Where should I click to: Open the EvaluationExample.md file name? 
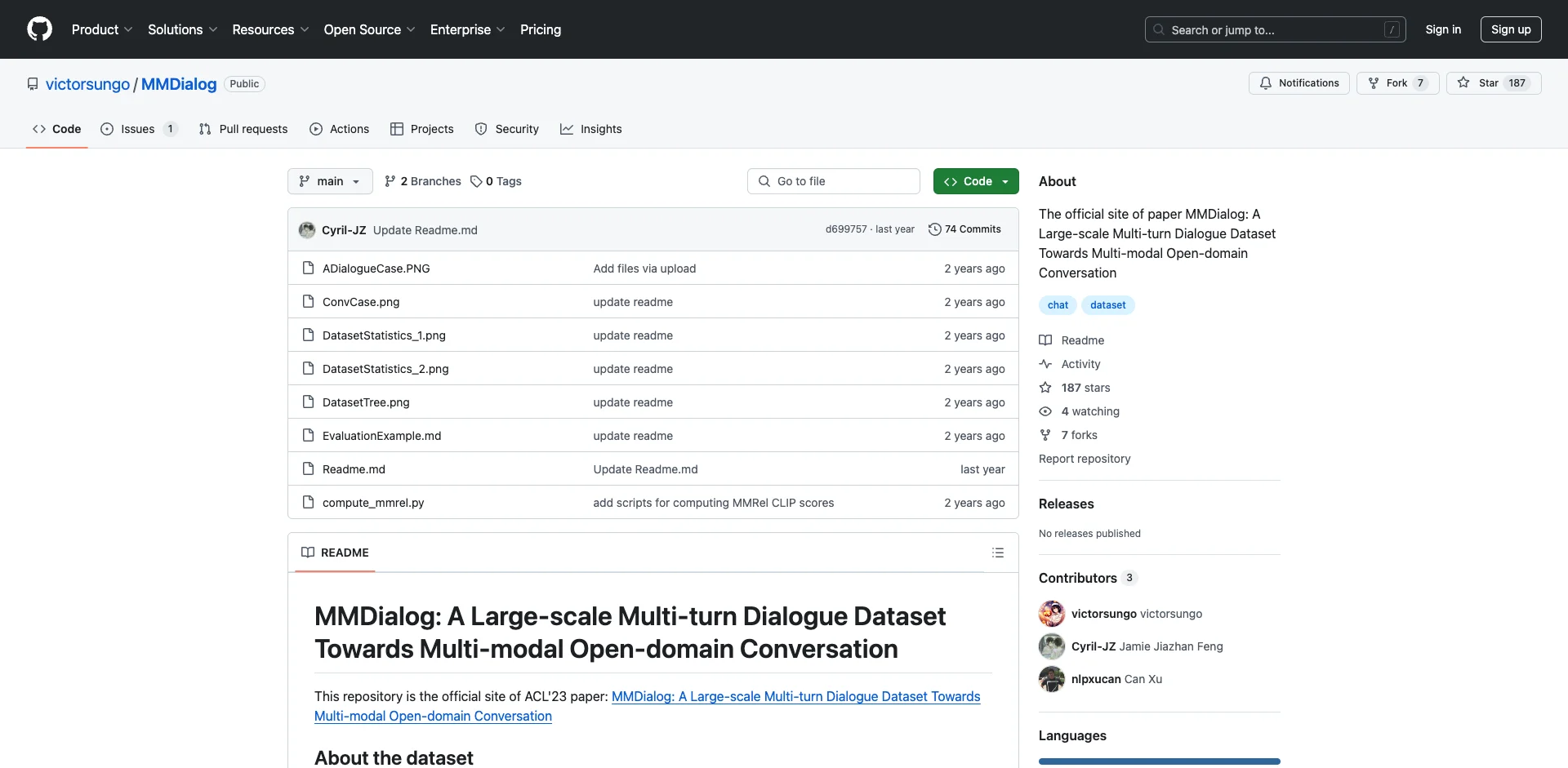[x=381, y=436]
